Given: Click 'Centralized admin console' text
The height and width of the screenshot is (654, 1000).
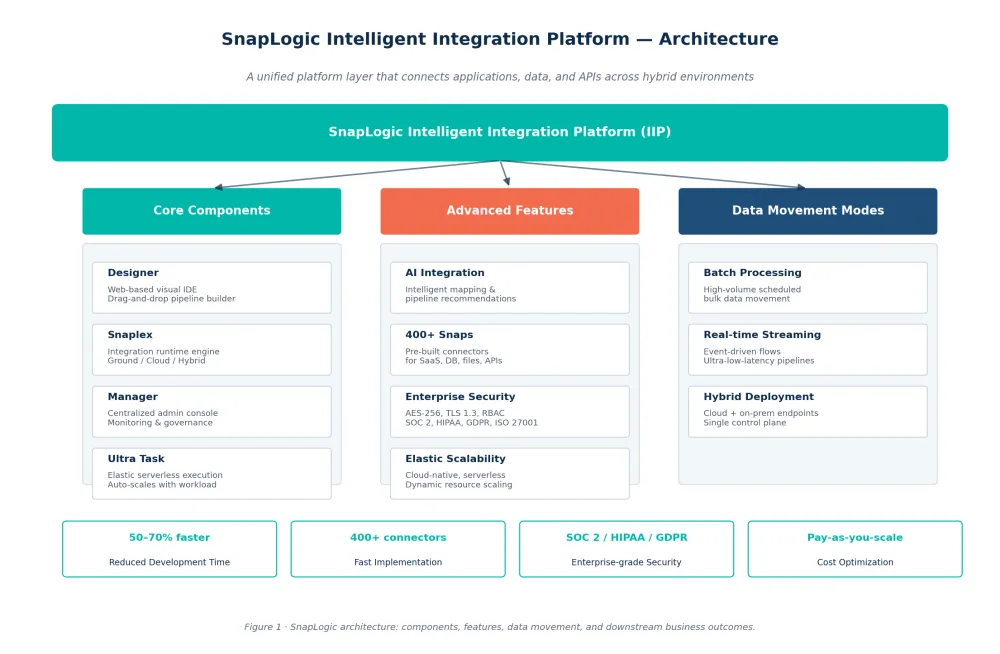Looking at the screenshot, I should [162, 413].
